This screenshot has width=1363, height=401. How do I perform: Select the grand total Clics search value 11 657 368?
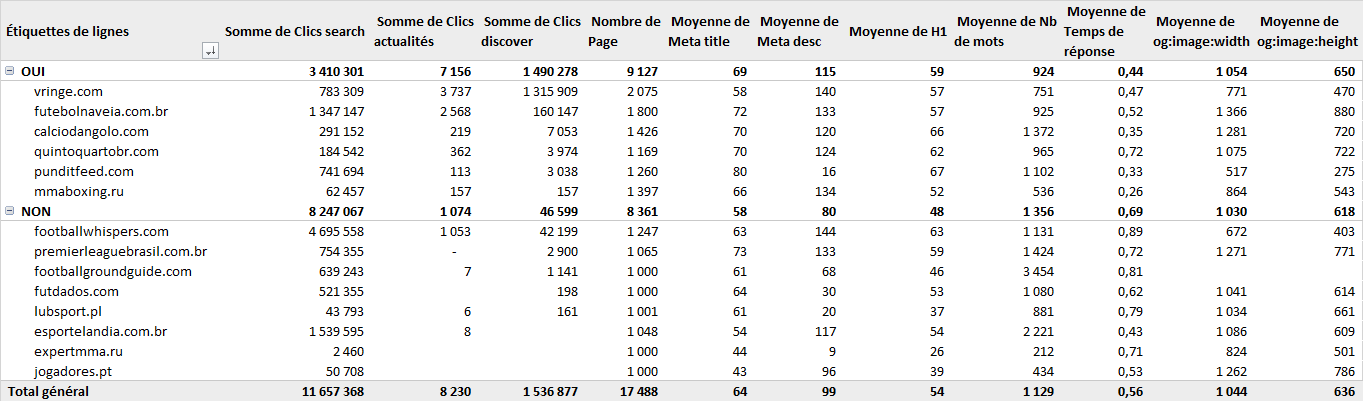pos(326,391)
